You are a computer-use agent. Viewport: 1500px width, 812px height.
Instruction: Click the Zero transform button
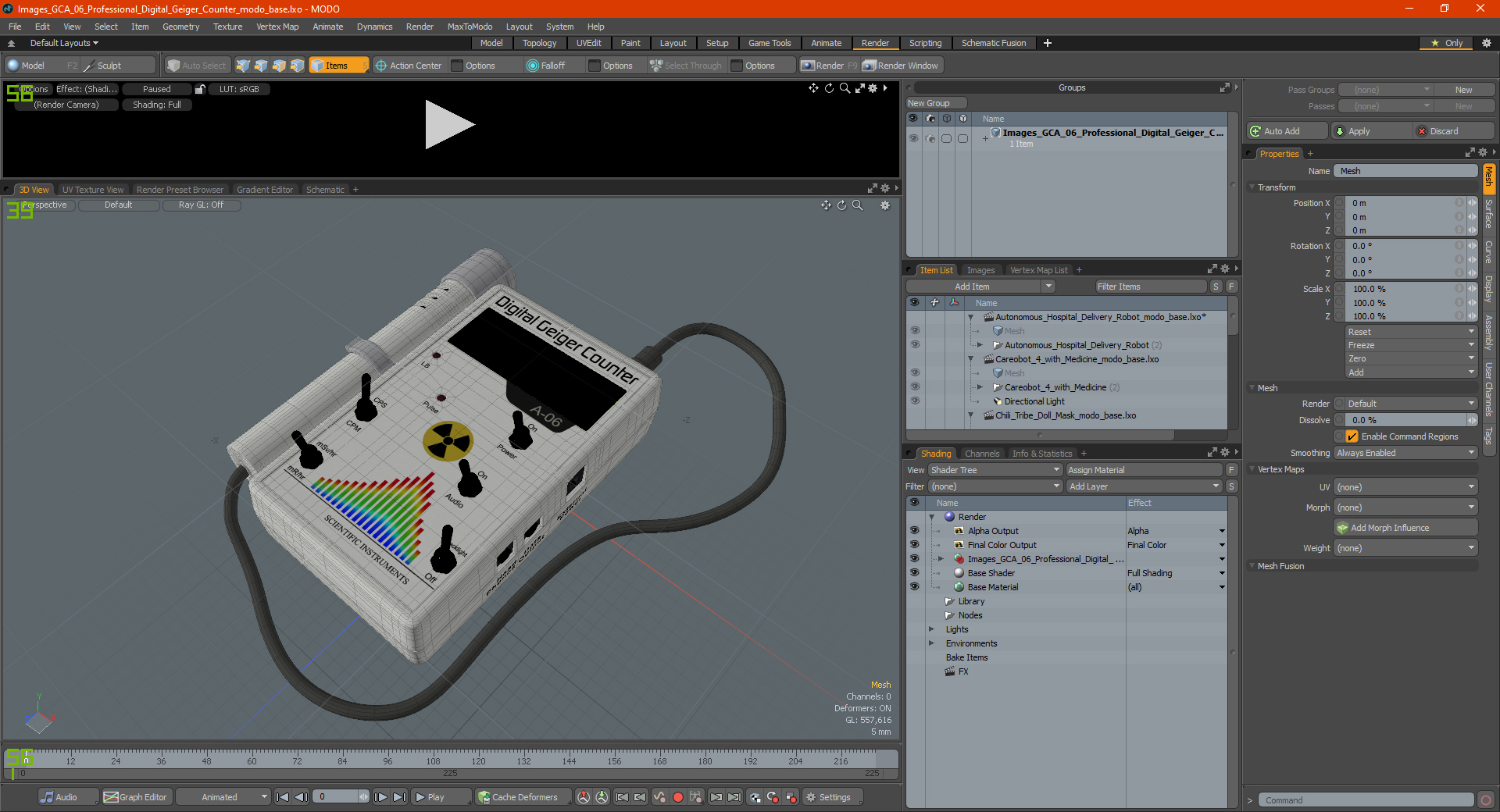pyautogui.click(x=1410, y=358)
